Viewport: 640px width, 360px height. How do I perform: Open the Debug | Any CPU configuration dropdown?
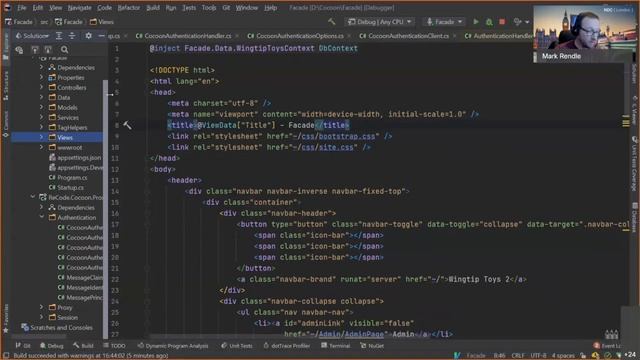(x=379, y=22)
